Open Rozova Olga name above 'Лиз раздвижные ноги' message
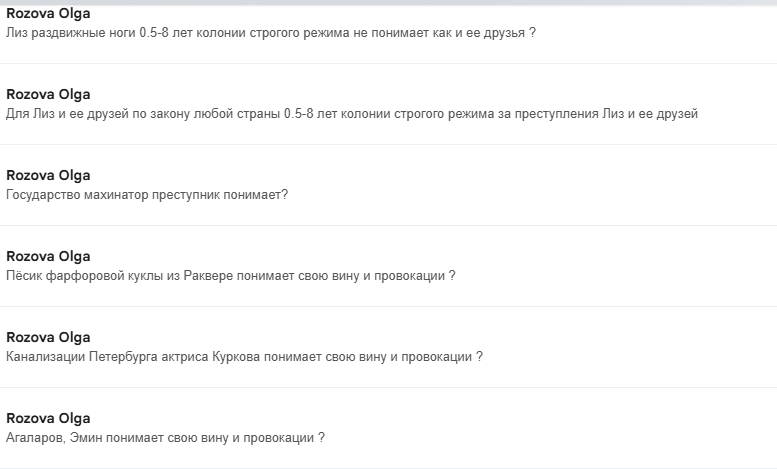Image resolution: width=777 pixels, height=469 pixels. click(48, 13)
